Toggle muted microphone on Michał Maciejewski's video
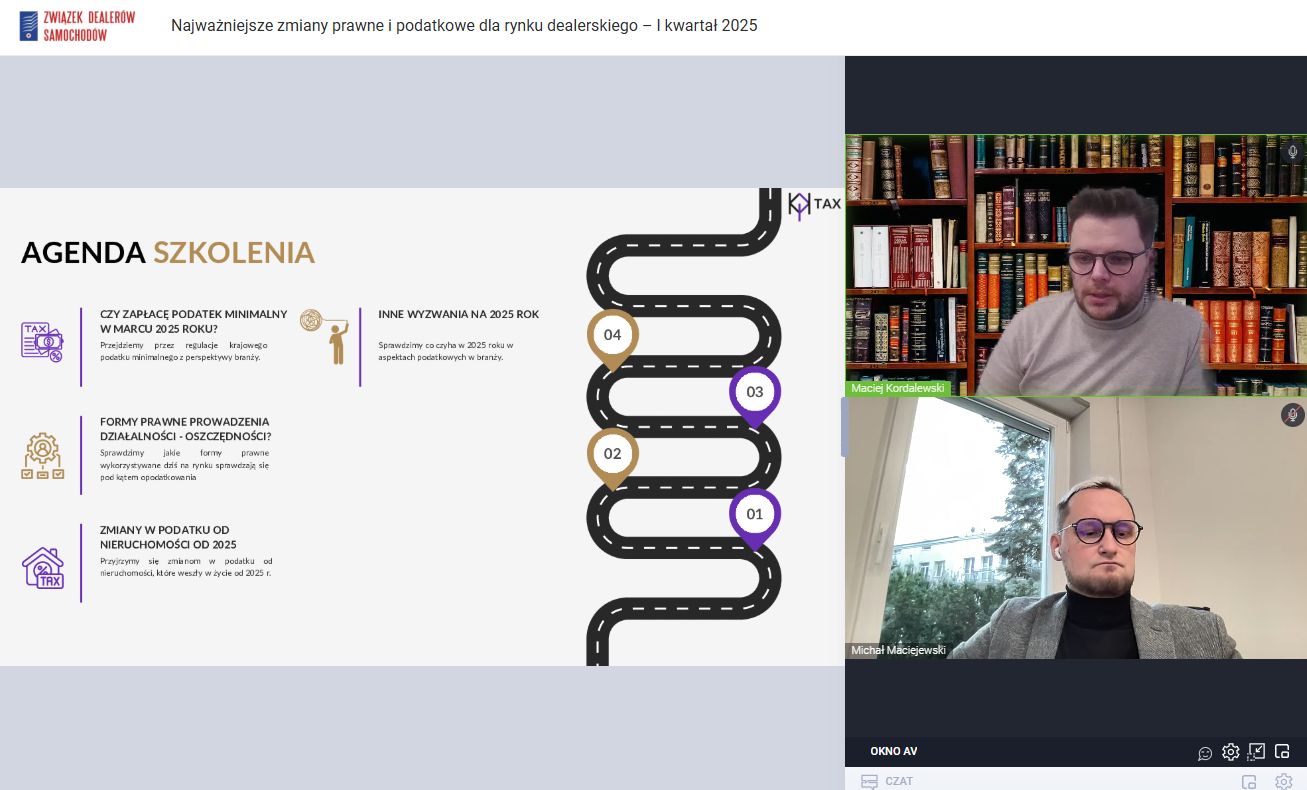Image resolution: width=1307 pixels, height=790 pixels. 1292,414
